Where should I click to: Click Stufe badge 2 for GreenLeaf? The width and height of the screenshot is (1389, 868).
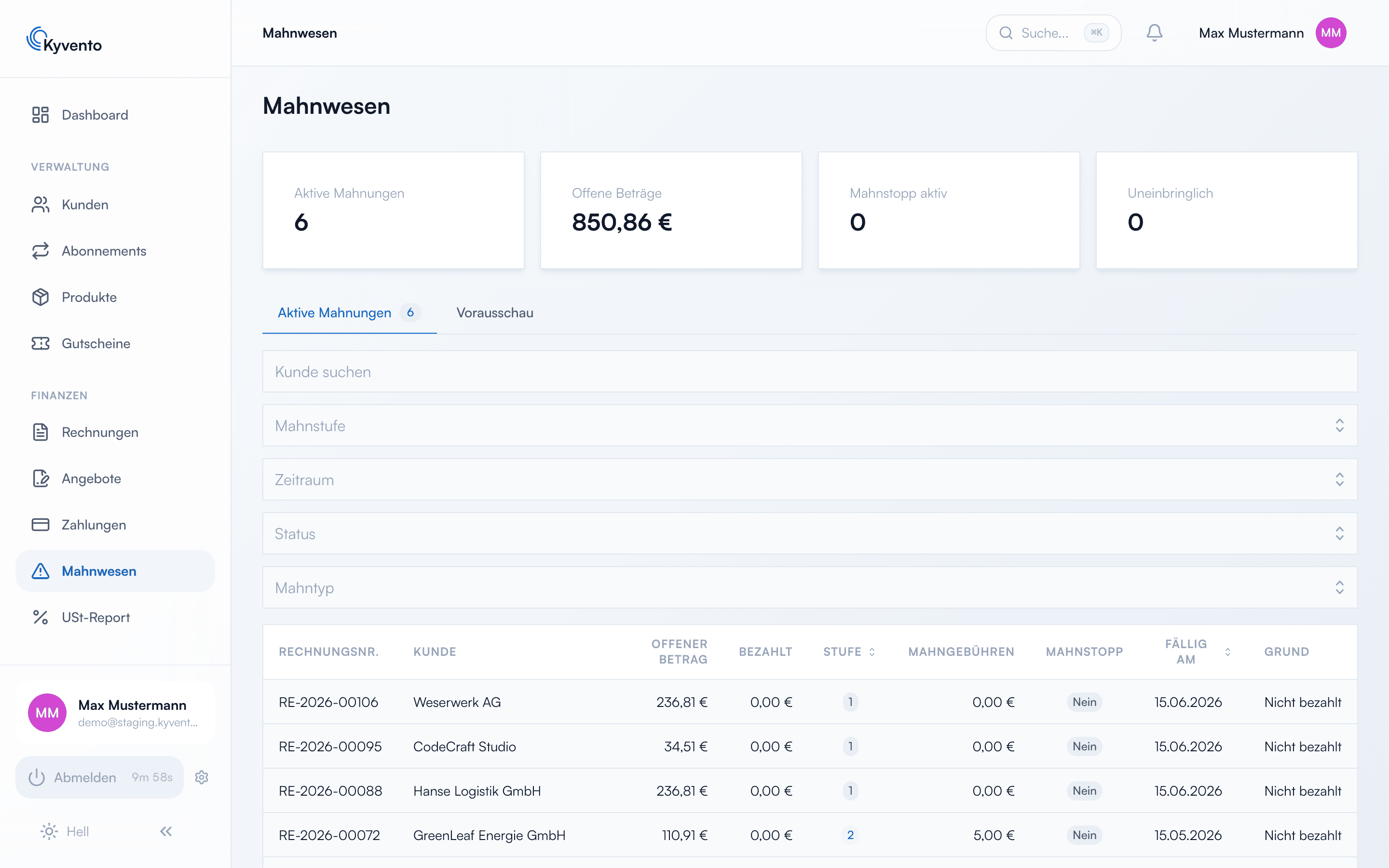[850, 835]
